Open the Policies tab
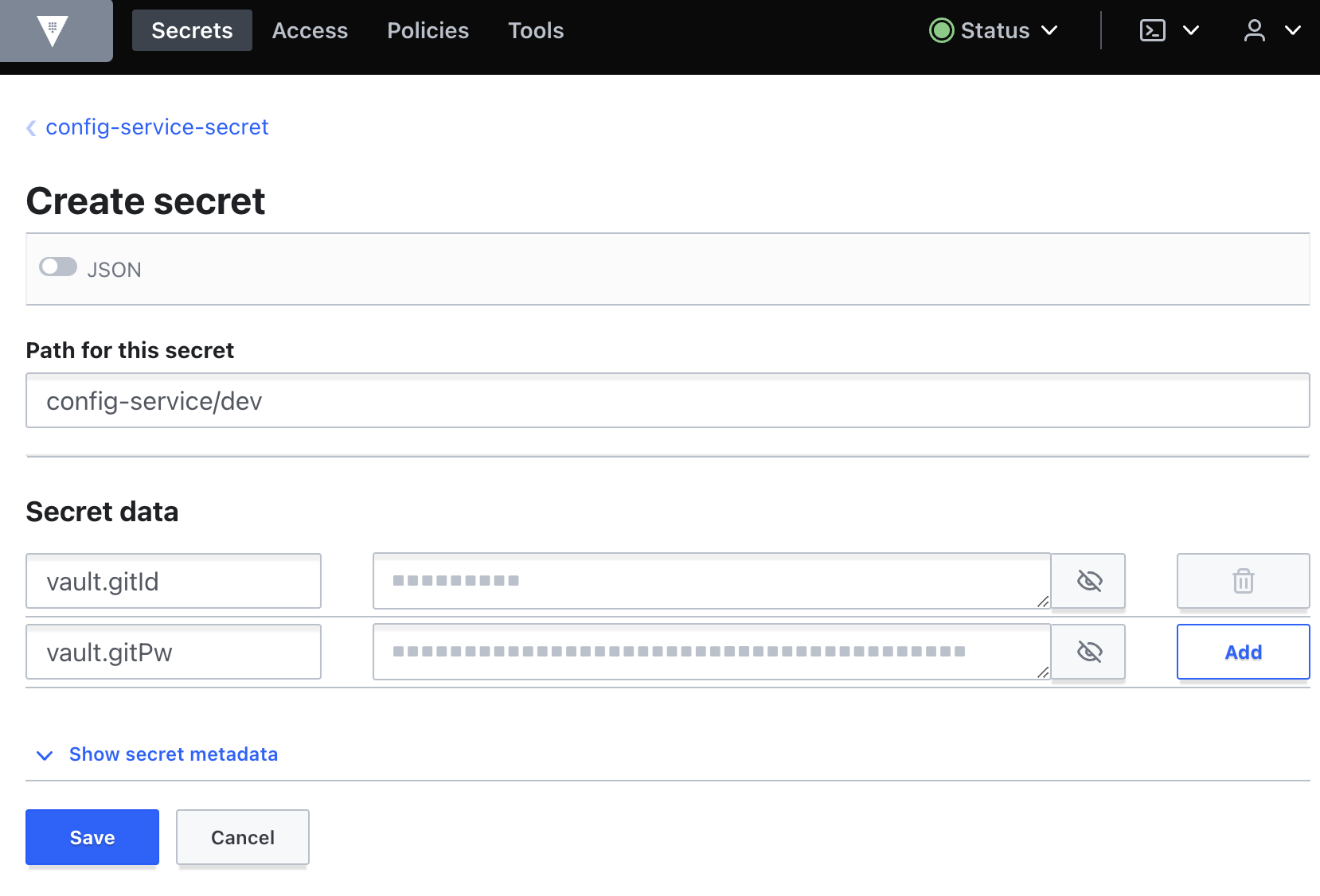The width and height of the screenshot is (1320, 896). tap(428, 30)
